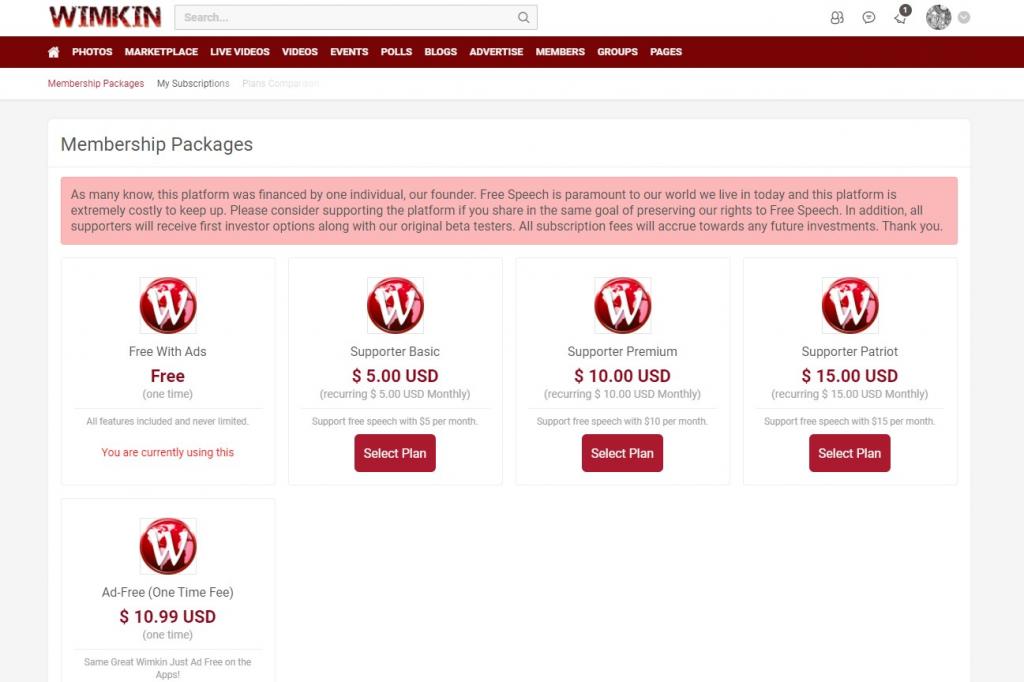This screenshot has width=1024, height=682.
Task: Click the home icon in navigation bar
Action: click(x=54, y=52)
